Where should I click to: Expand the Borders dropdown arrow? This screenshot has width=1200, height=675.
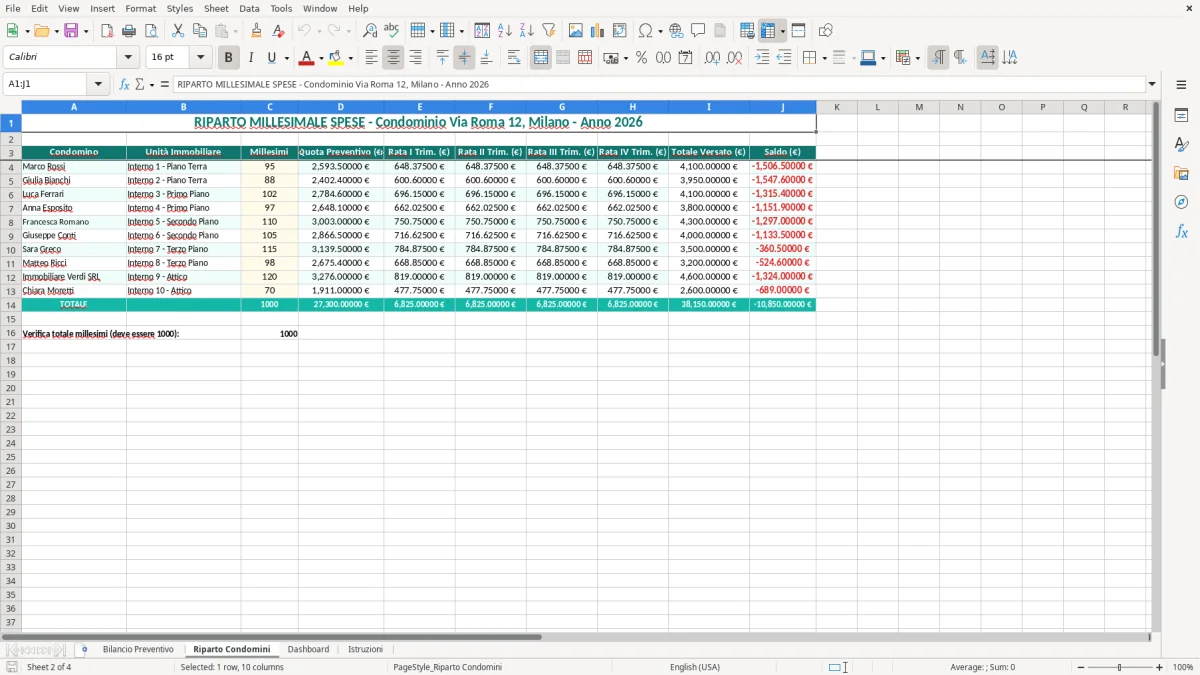click(824, 58)
